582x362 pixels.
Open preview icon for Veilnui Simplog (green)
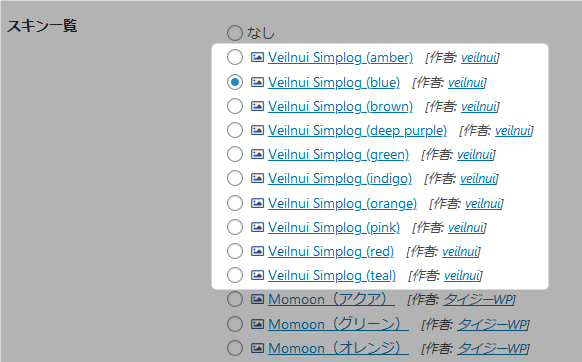[257, 154]
